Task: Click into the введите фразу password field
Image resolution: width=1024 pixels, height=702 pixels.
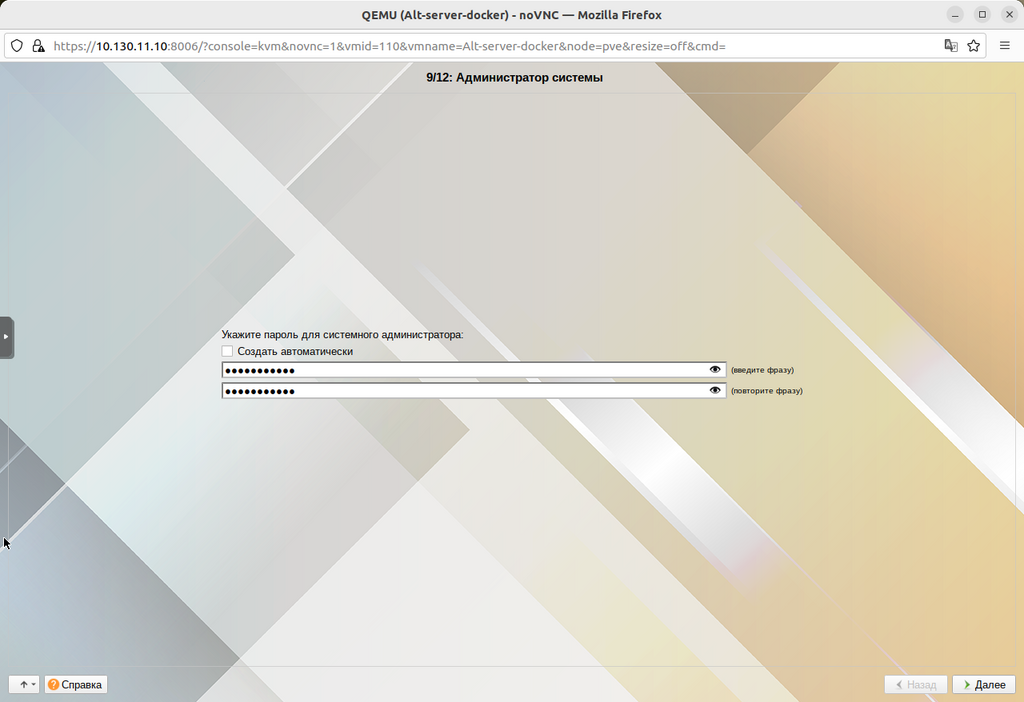Action: pos(460,370)
